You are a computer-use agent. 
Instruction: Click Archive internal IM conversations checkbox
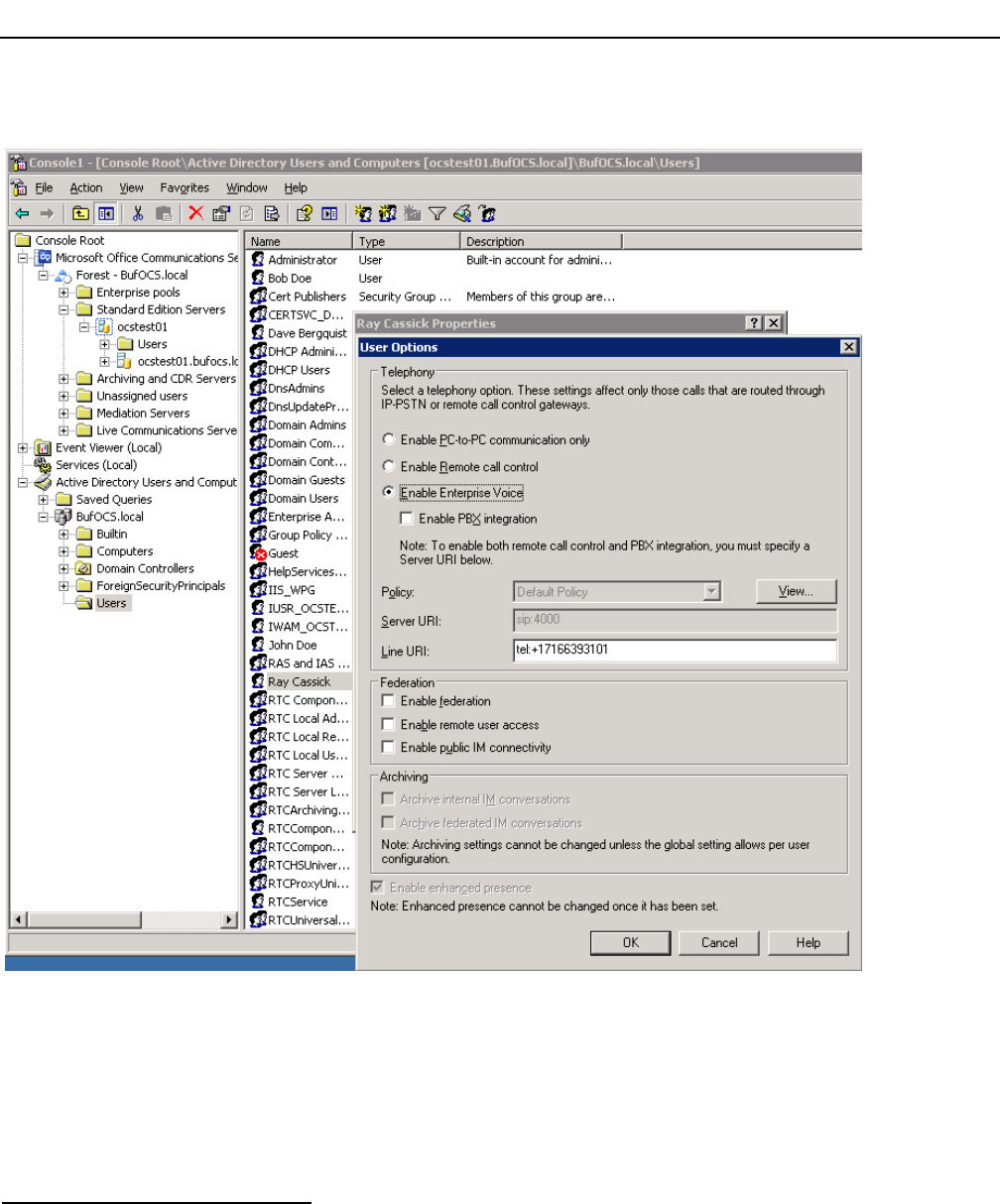389,799
